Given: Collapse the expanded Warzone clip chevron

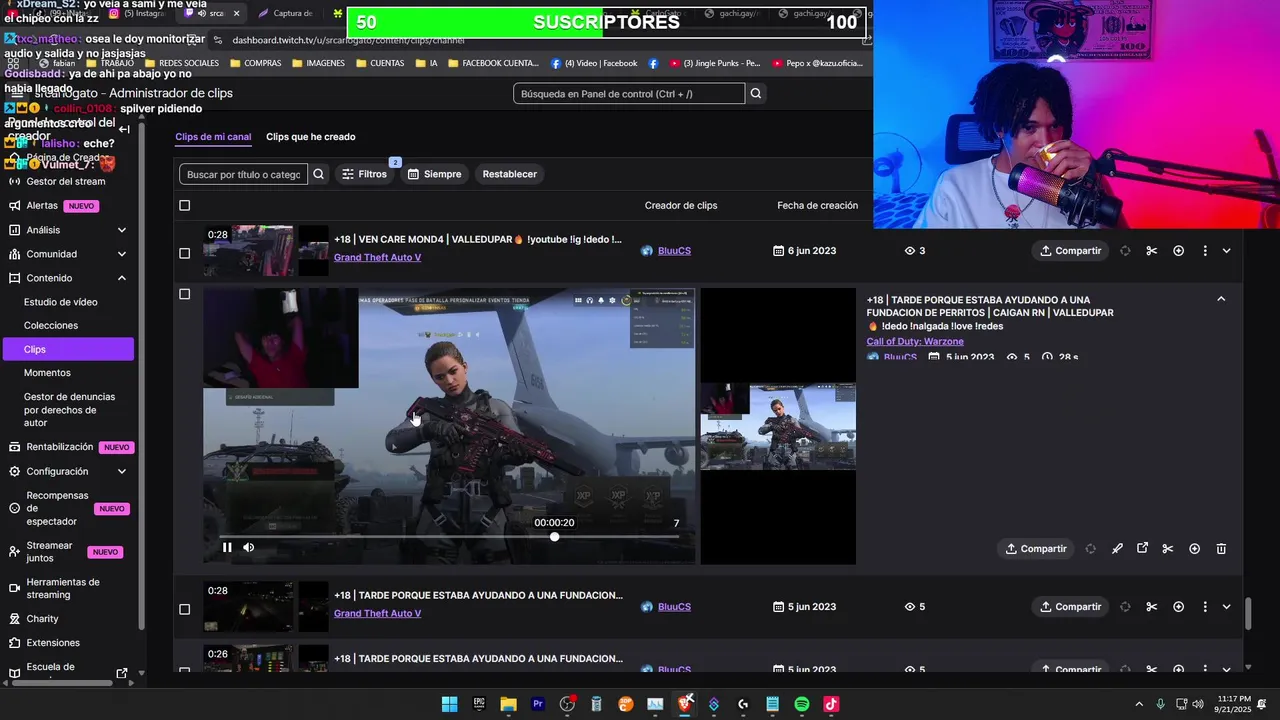Looking at the screenshot, I should (1221, 299).
